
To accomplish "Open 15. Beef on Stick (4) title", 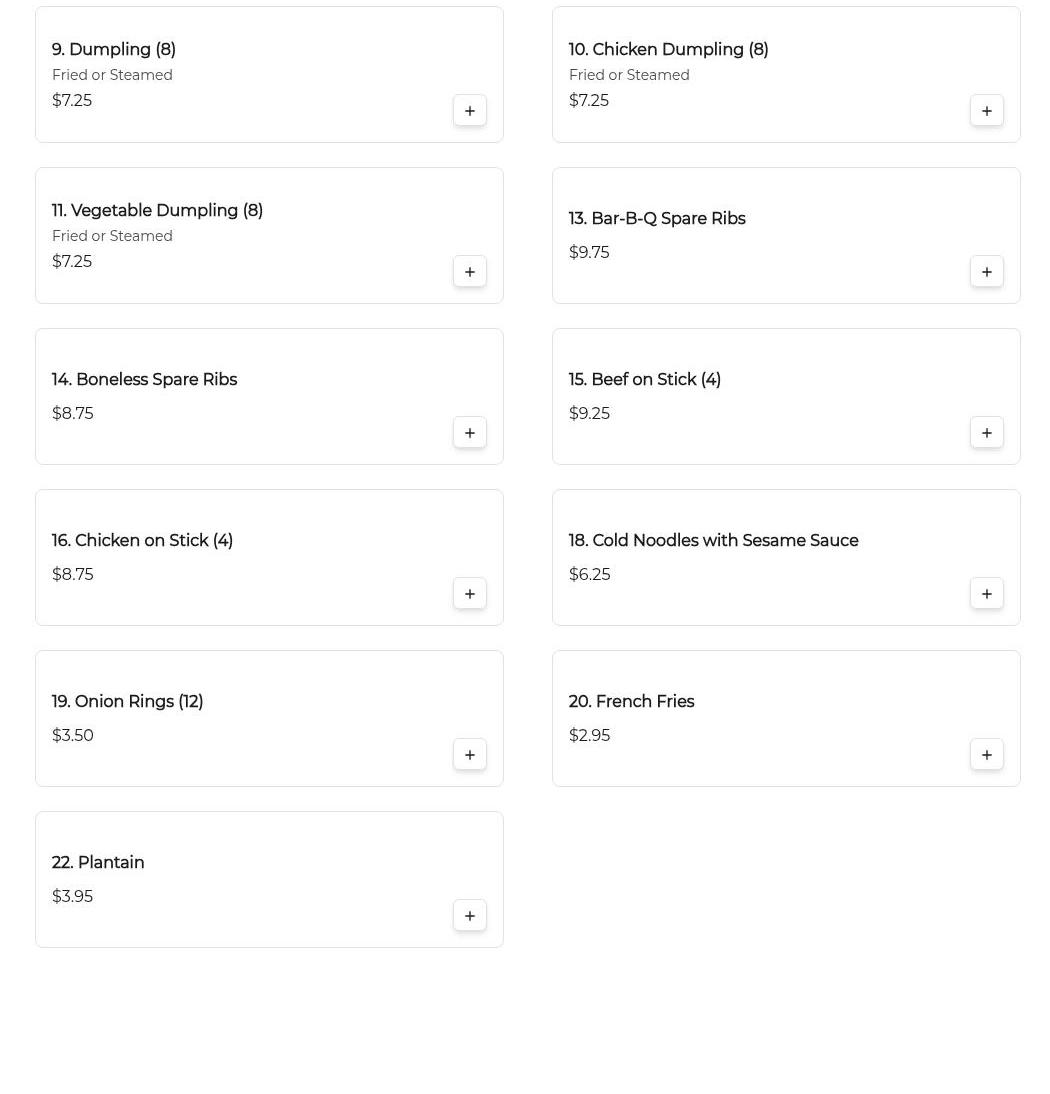I will tap(644, 380).
